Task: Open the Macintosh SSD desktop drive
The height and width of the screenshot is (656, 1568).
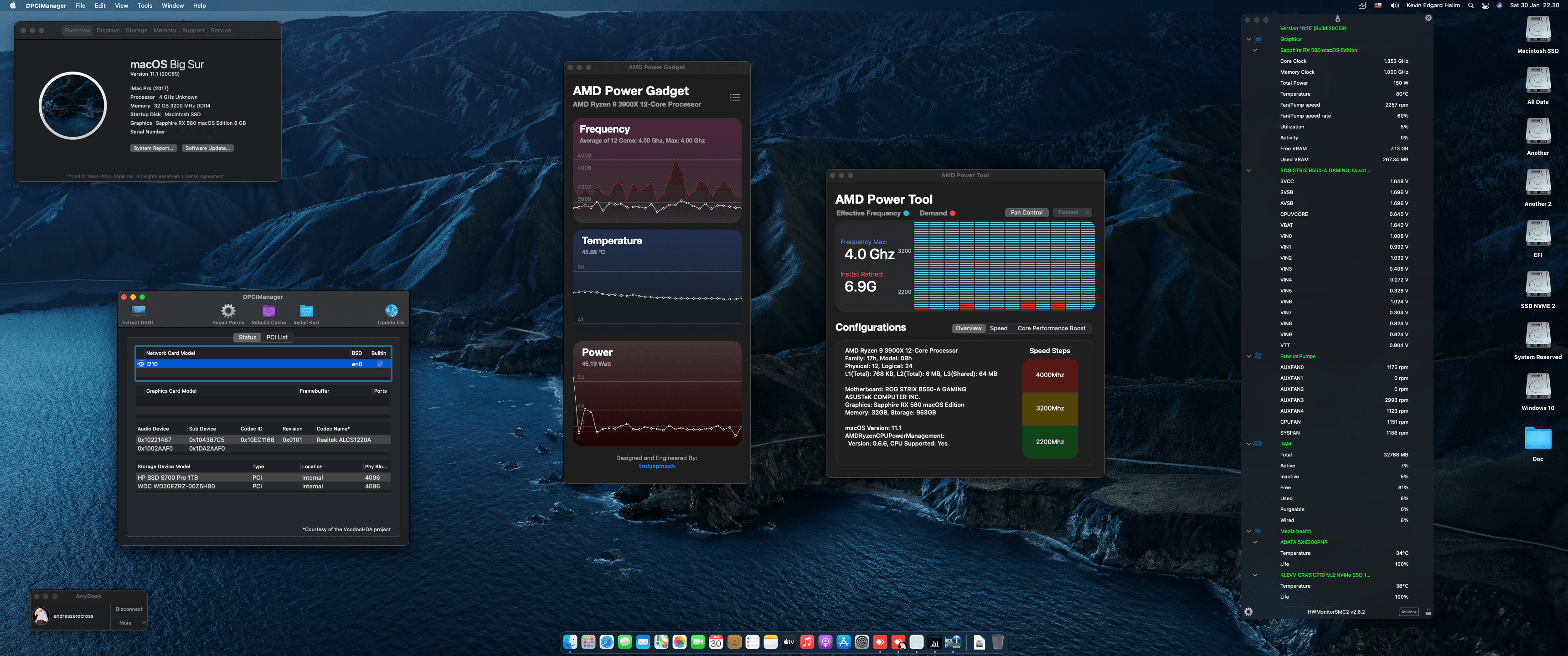Action: tap(1537, 29)
